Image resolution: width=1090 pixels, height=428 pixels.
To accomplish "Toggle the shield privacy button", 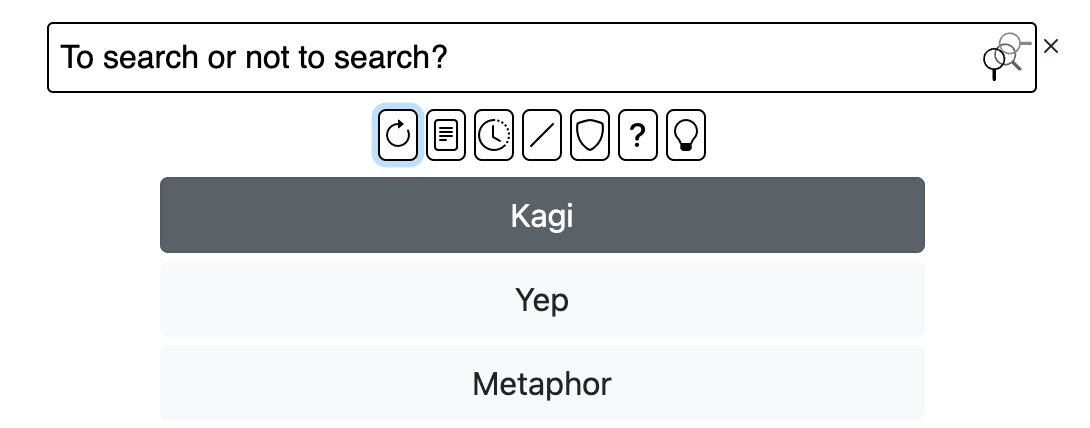I will click(x=590, y=135).
